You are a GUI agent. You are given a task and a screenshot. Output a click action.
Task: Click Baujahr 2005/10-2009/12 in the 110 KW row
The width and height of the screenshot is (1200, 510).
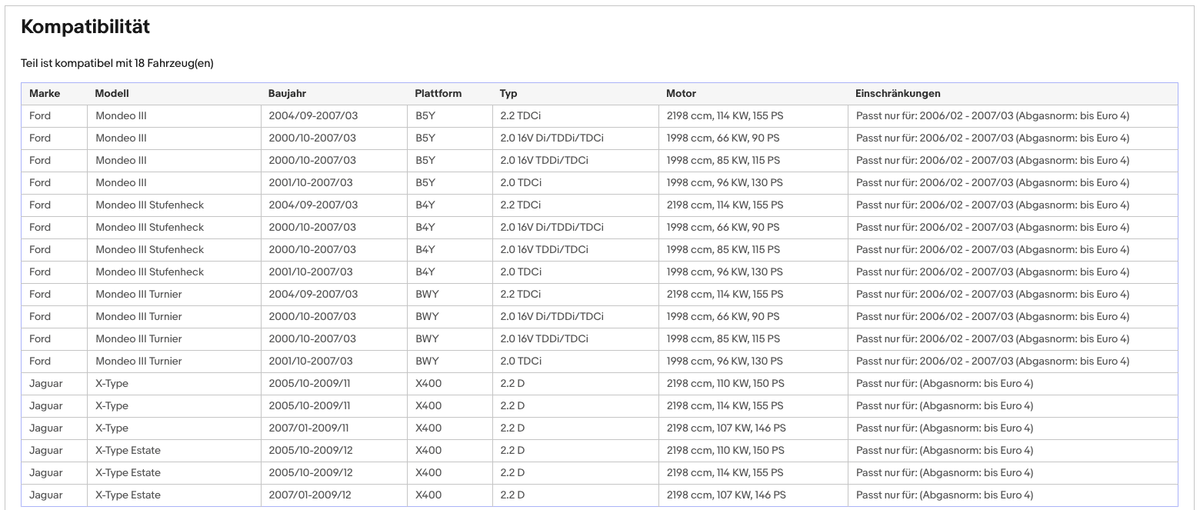click(x=311, y=450)
